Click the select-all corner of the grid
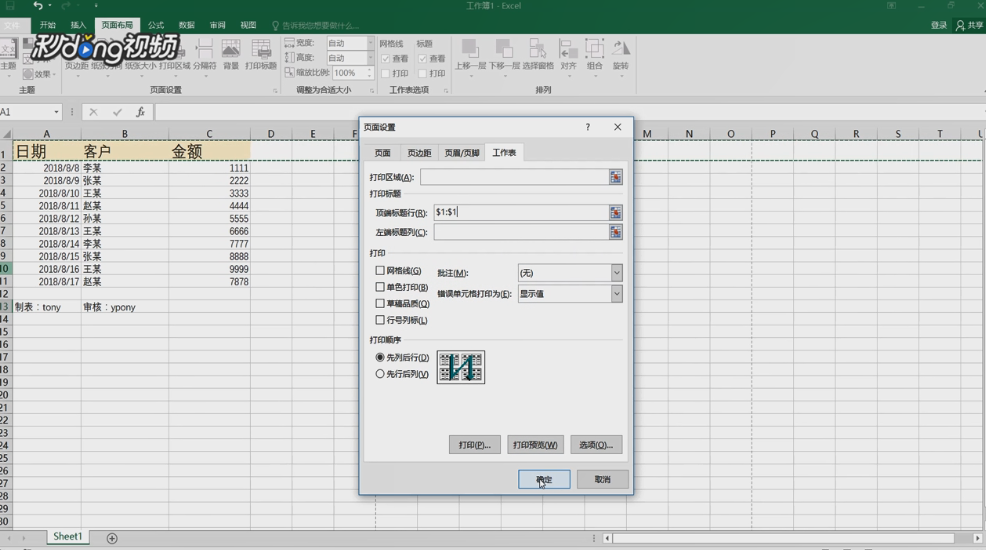The width and height of the screenshot is (986, 550). coord(6,134)
